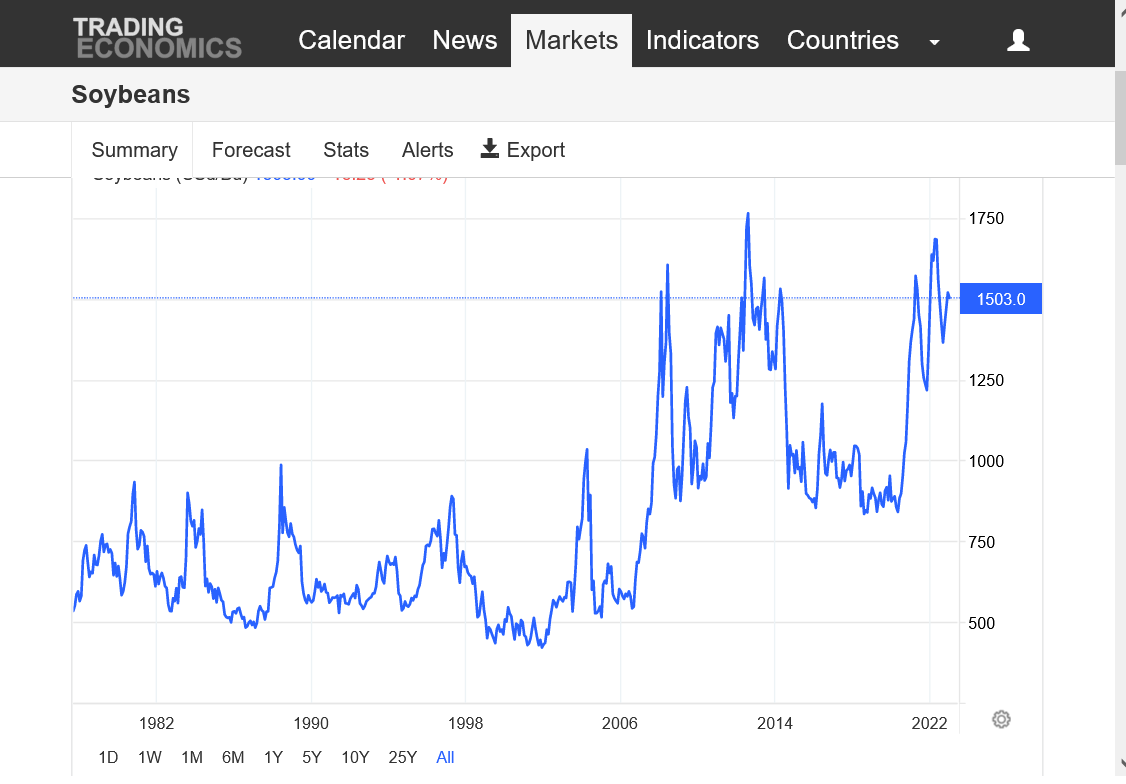1126x784 pixels.
Task: Open Indicators in the top navigation
Action: (702, 40)
